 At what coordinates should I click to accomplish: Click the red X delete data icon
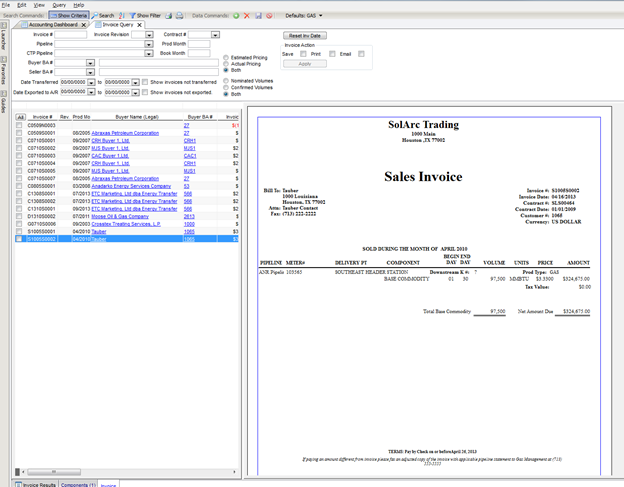point(248,16)
